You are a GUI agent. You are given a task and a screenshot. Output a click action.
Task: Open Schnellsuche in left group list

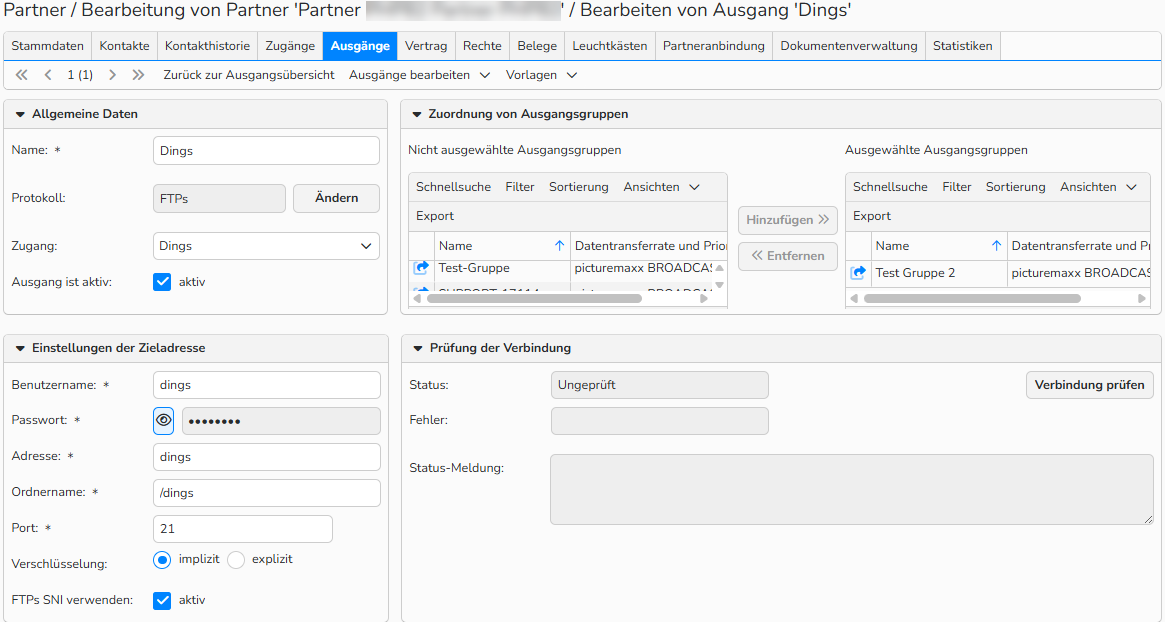453,187
